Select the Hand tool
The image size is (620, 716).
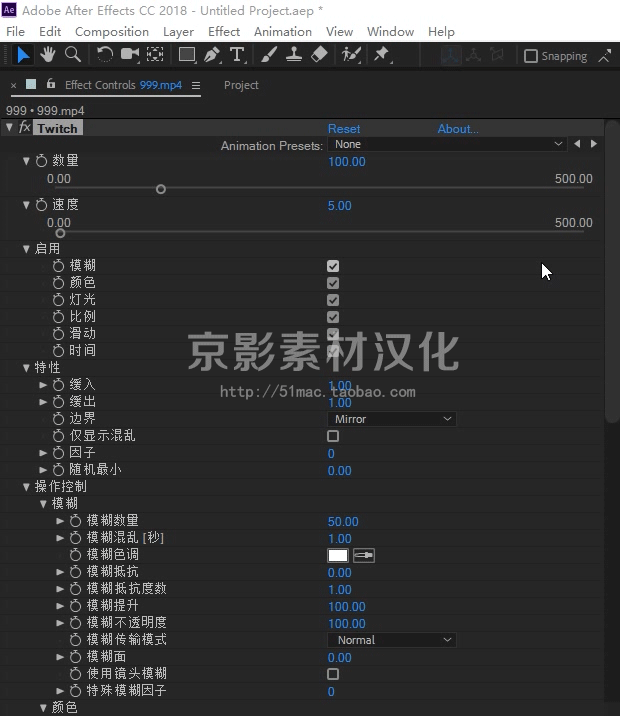tap(47, 55)
